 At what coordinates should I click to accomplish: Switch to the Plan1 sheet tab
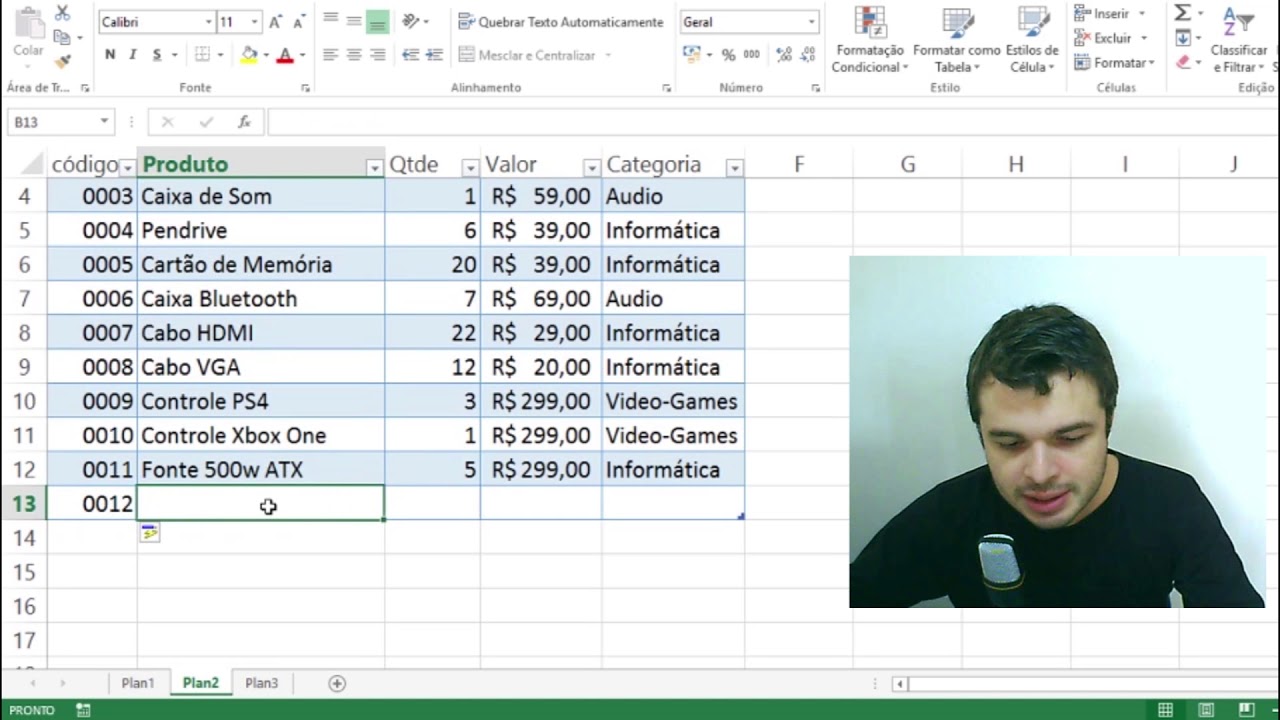(138, 683)
